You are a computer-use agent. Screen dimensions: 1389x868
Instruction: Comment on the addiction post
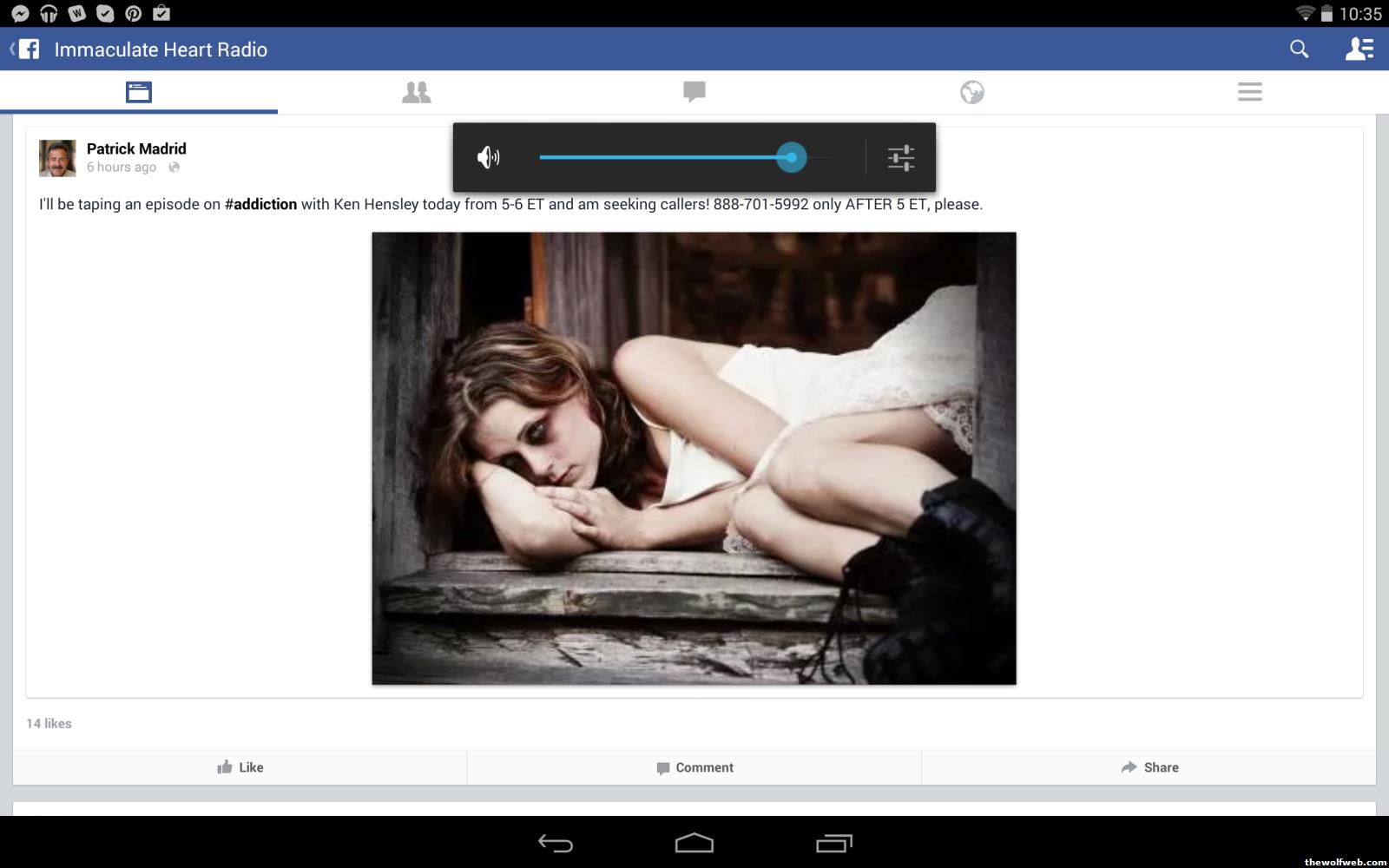coord(694,767)
